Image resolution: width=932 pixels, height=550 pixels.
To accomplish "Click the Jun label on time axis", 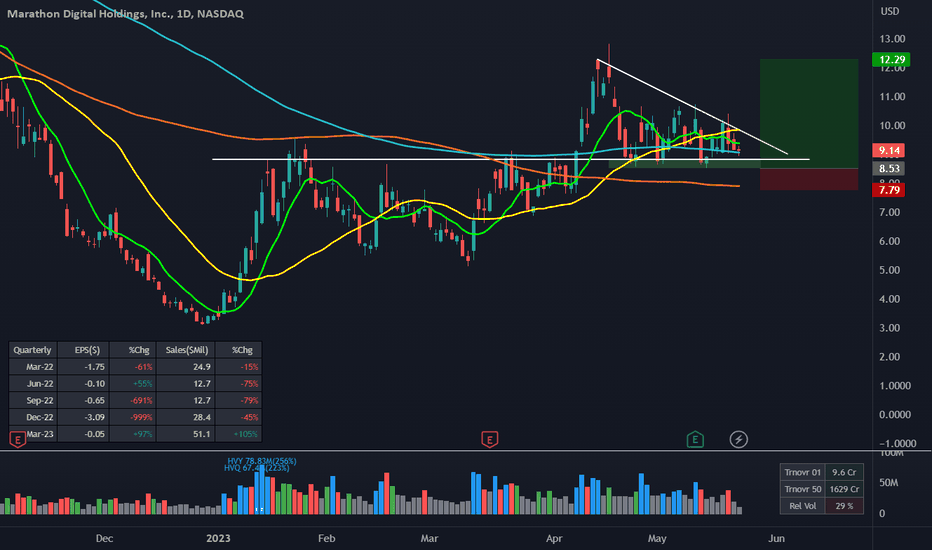I will (776, 538).
